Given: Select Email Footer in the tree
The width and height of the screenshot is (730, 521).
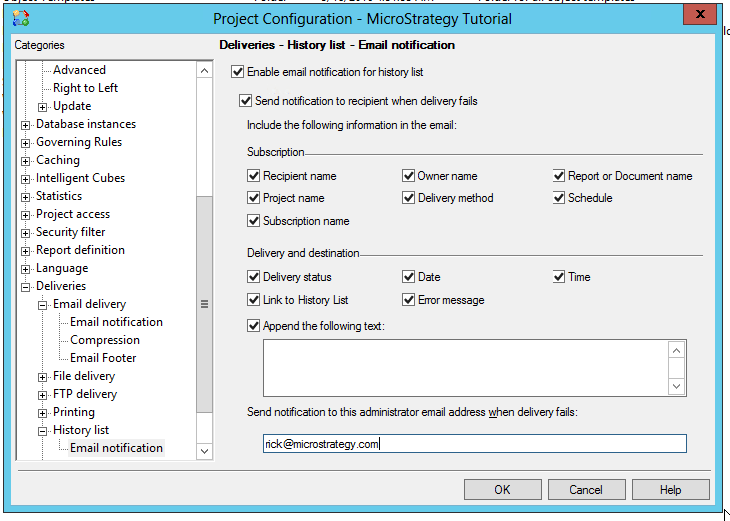Looking at the screenshot, I should 103,358.
